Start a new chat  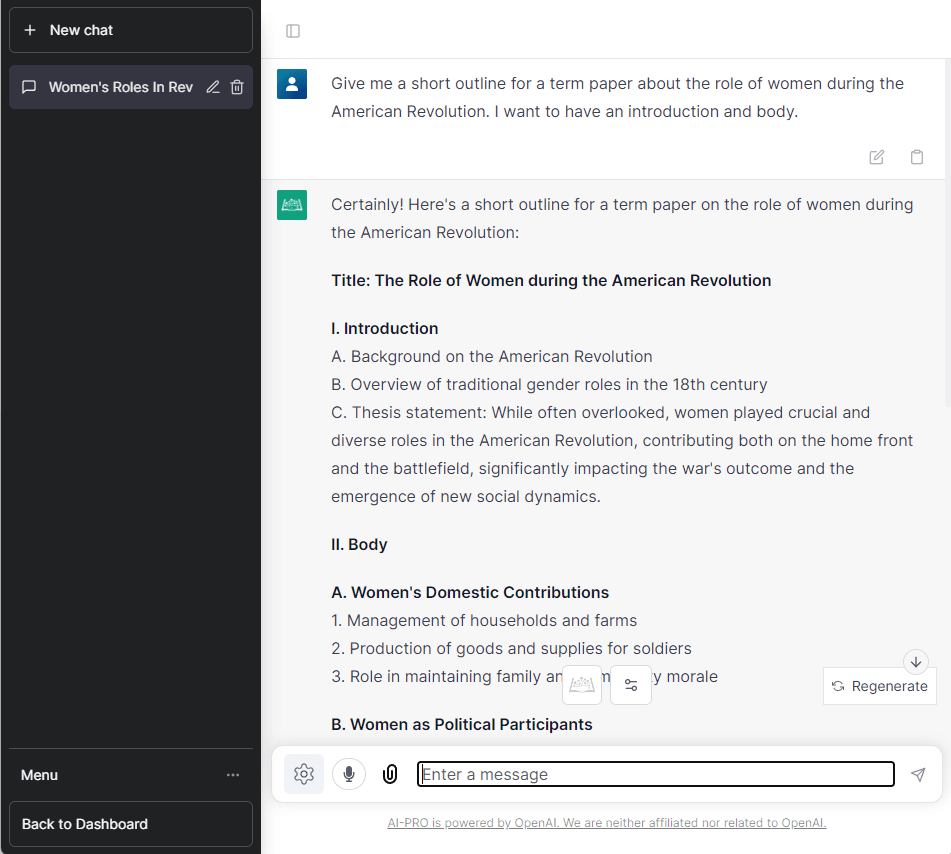click(x=130, y=30)
